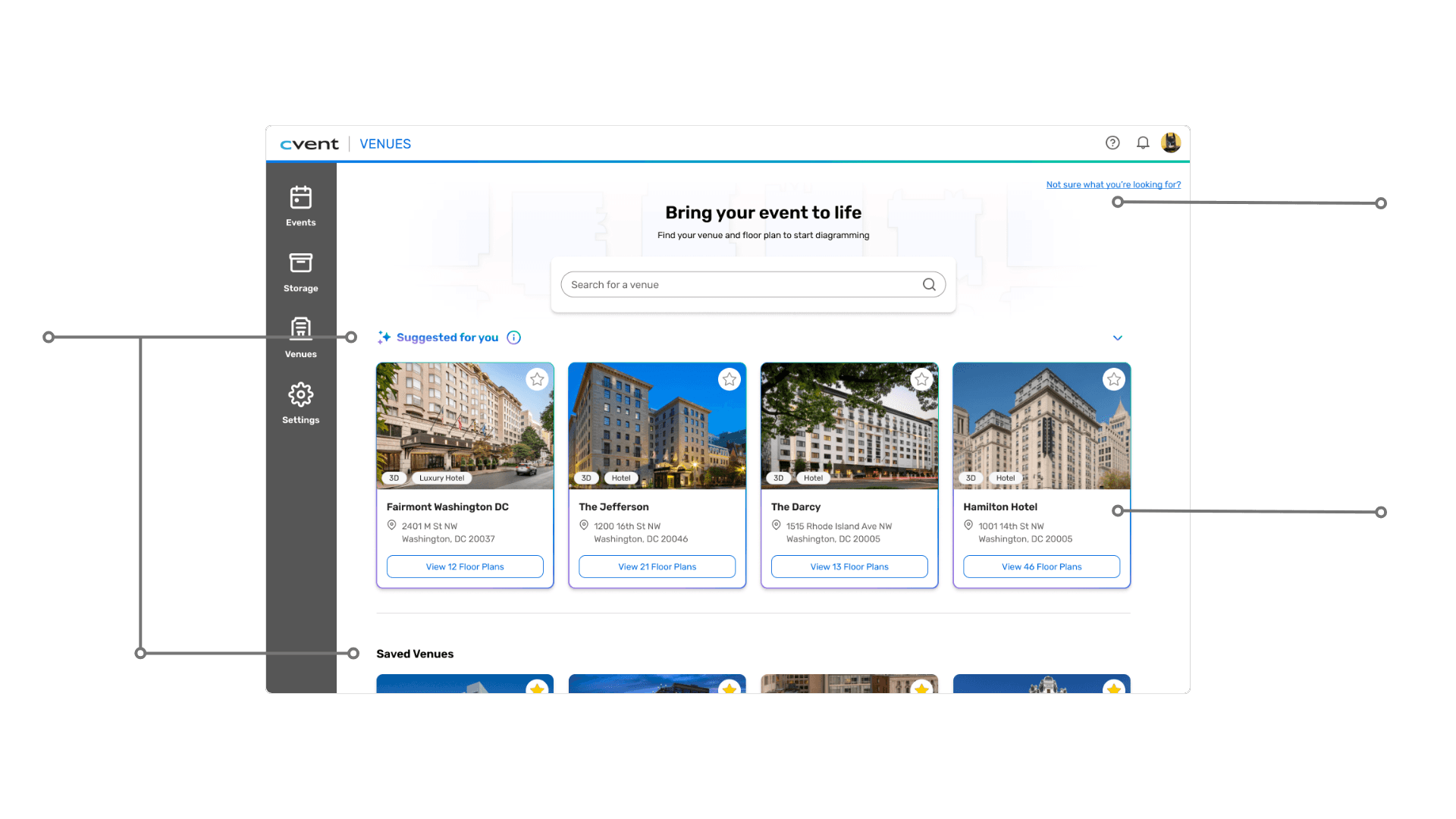The image size is (1456, 819).
Task: Click the Search for a venue field
Action: click(x=739, y=284)
